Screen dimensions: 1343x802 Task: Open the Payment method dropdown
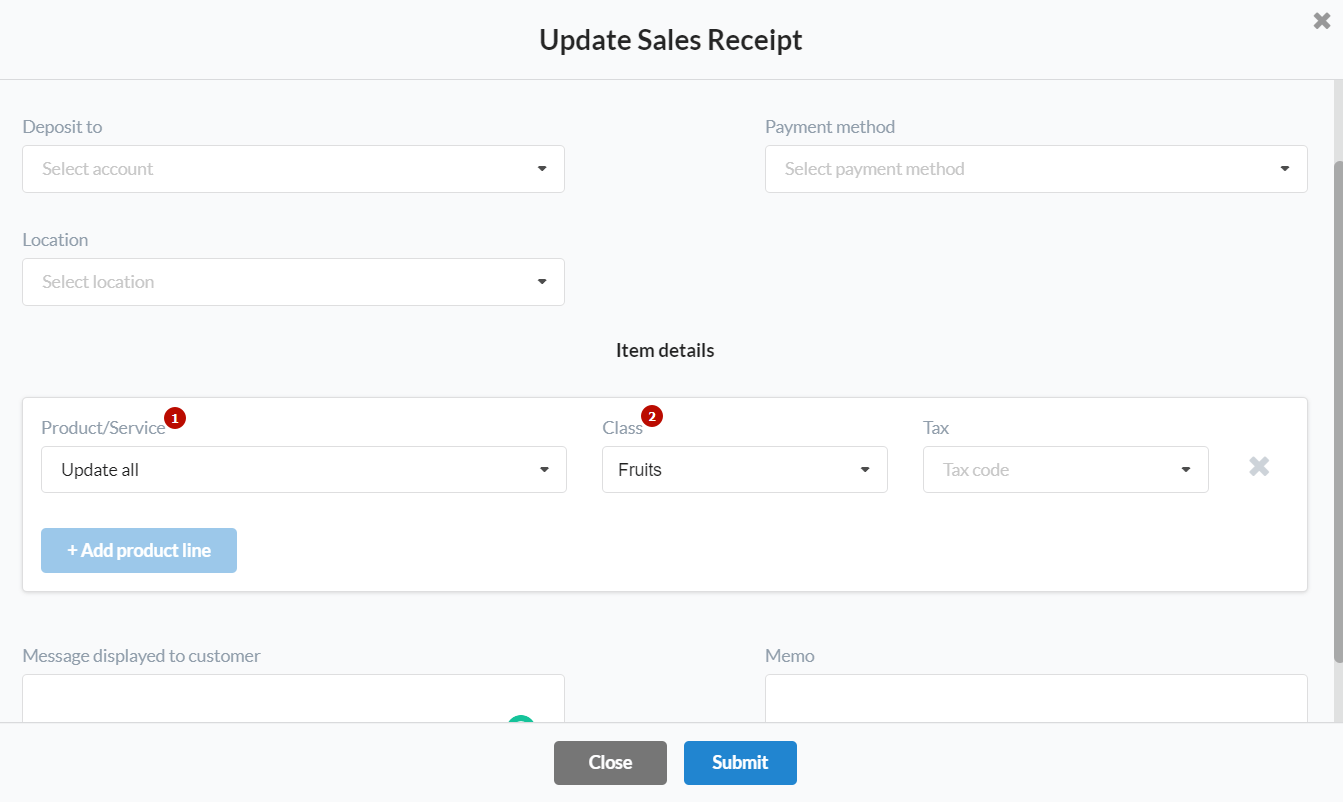point(1036,169)
